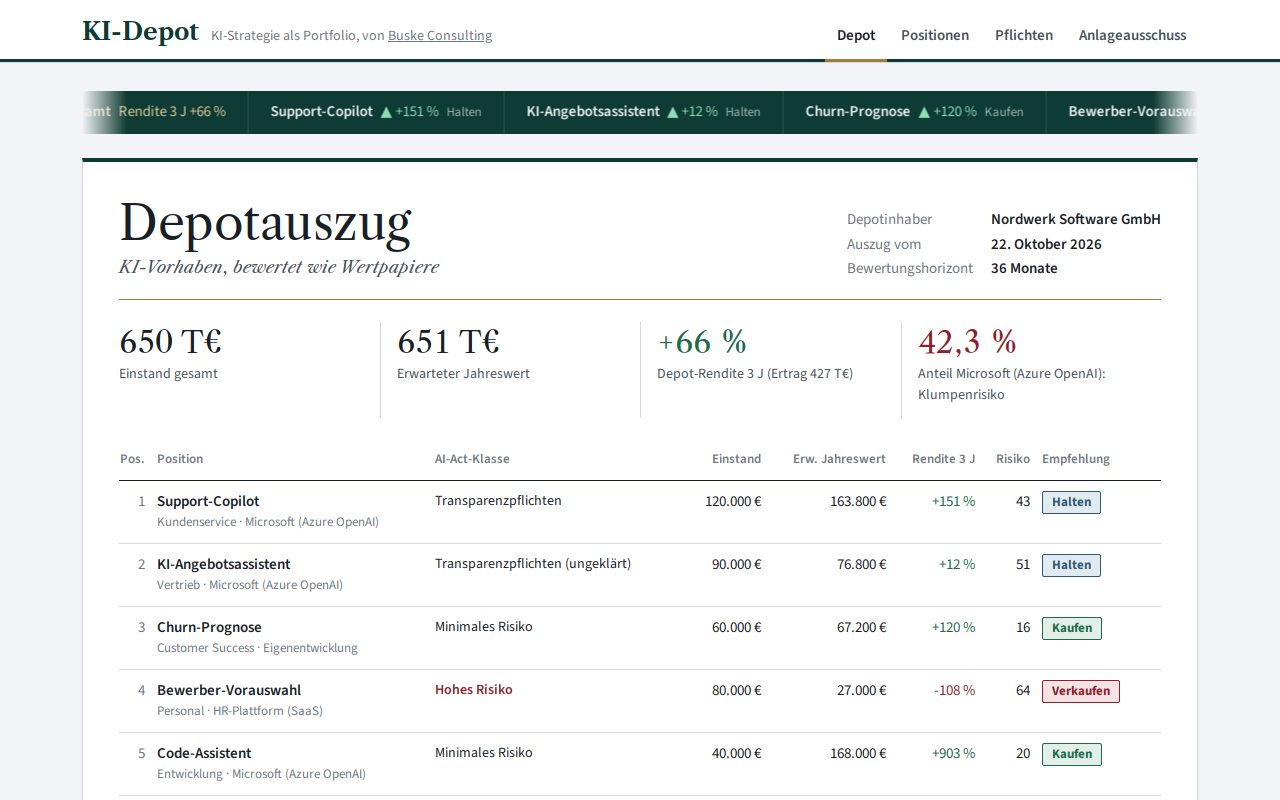Click the Halten badge in the KI-Angebotsassistent row
Screen dimensions: 1280x800
[1071, 565]
